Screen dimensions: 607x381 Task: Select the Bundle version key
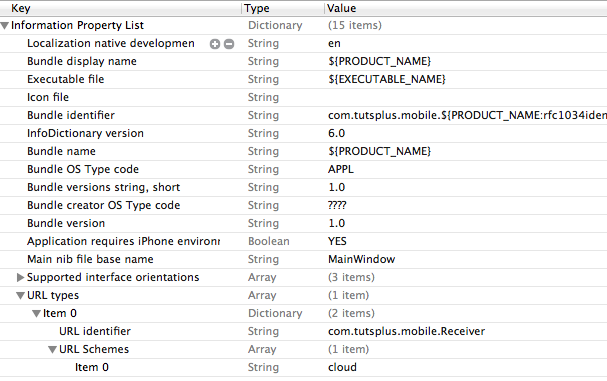66,223
